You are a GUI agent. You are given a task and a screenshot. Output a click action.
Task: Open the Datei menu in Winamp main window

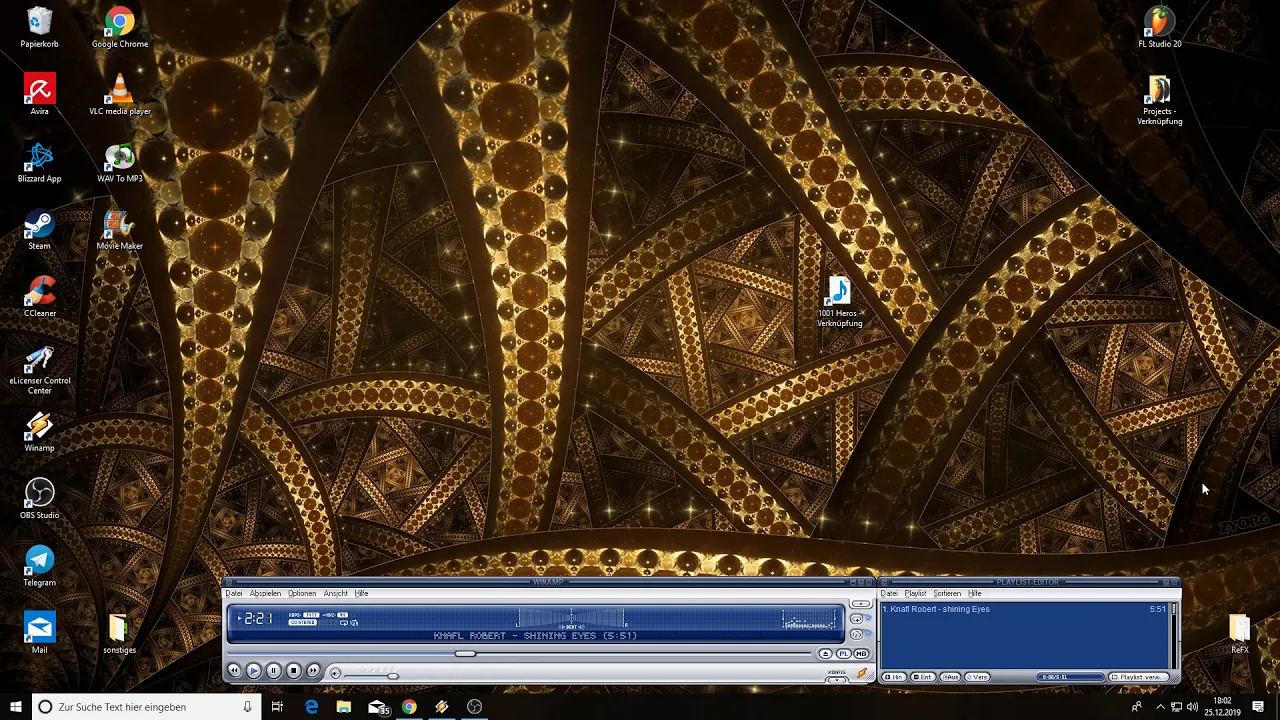pyautogui.click(x=234, y=593)
